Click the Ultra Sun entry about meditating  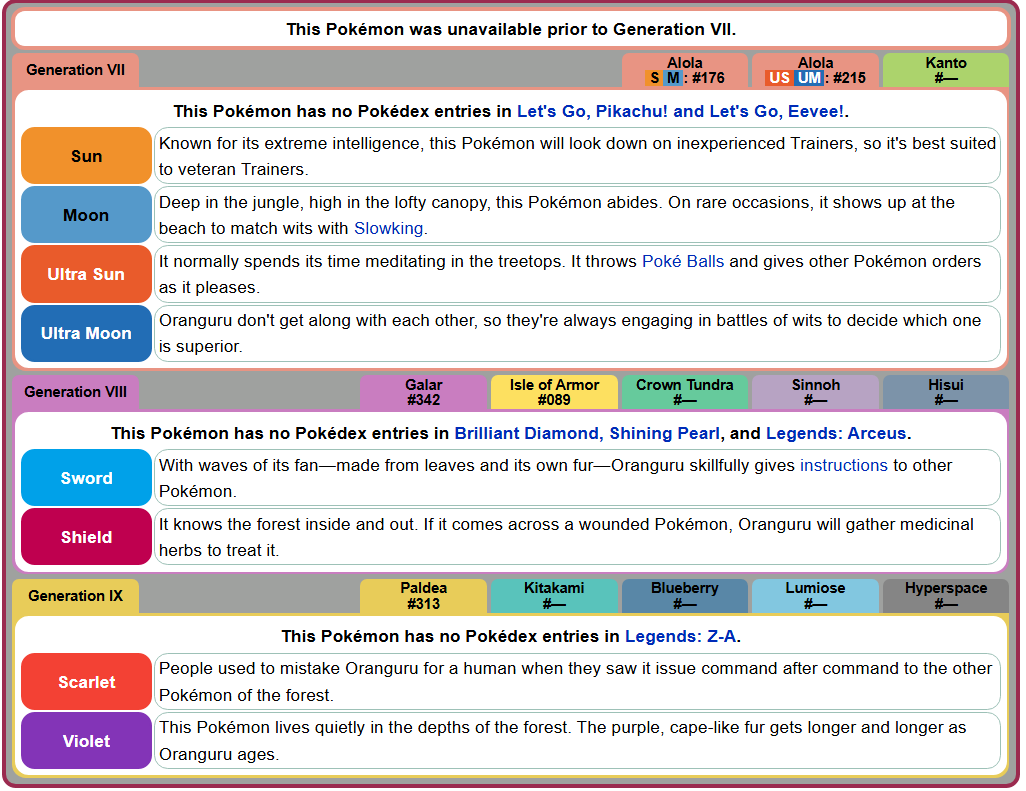click(x=577, y=274)
